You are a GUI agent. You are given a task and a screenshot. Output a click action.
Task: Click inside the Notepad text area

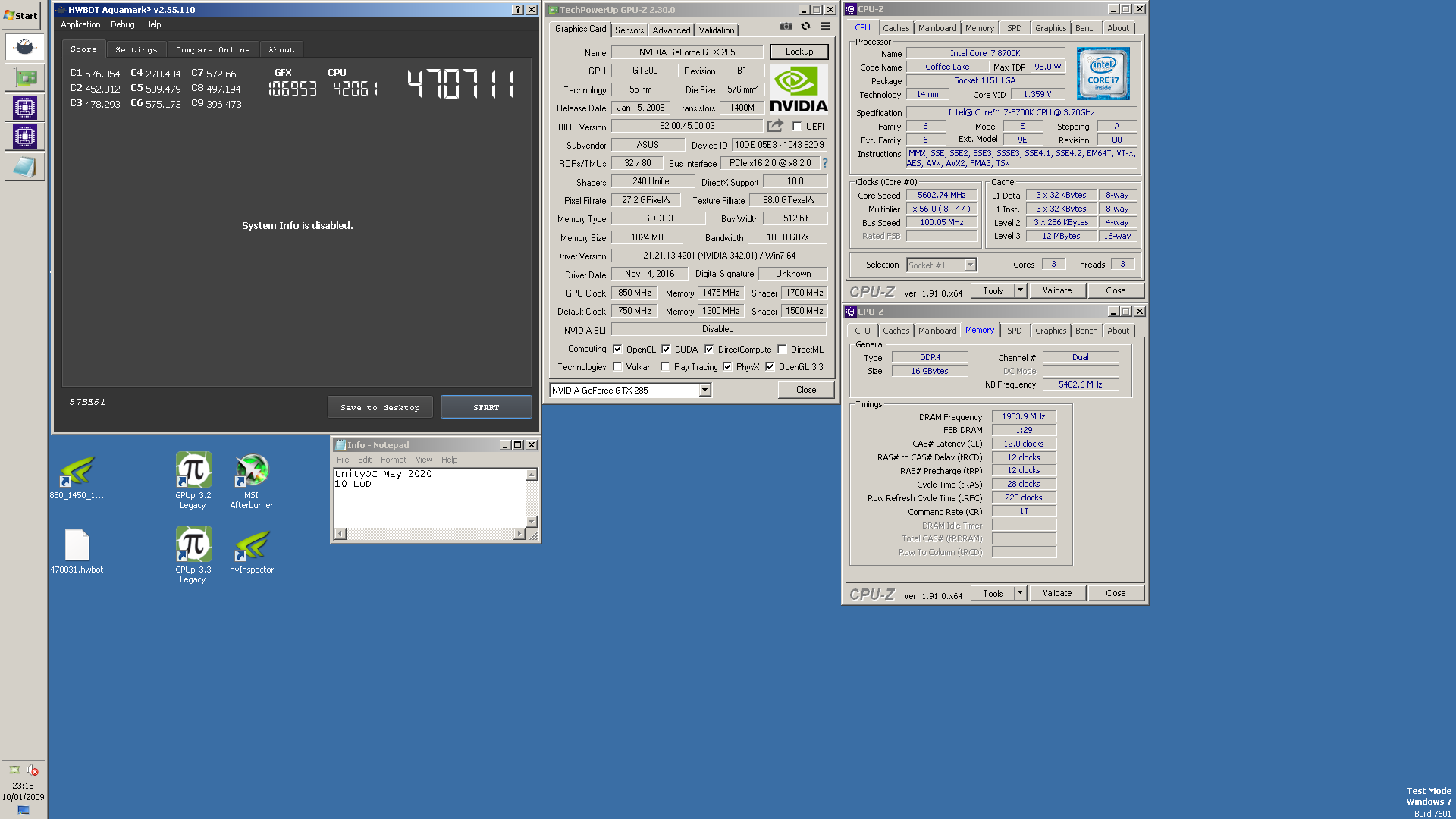click(x=430, y=498)
